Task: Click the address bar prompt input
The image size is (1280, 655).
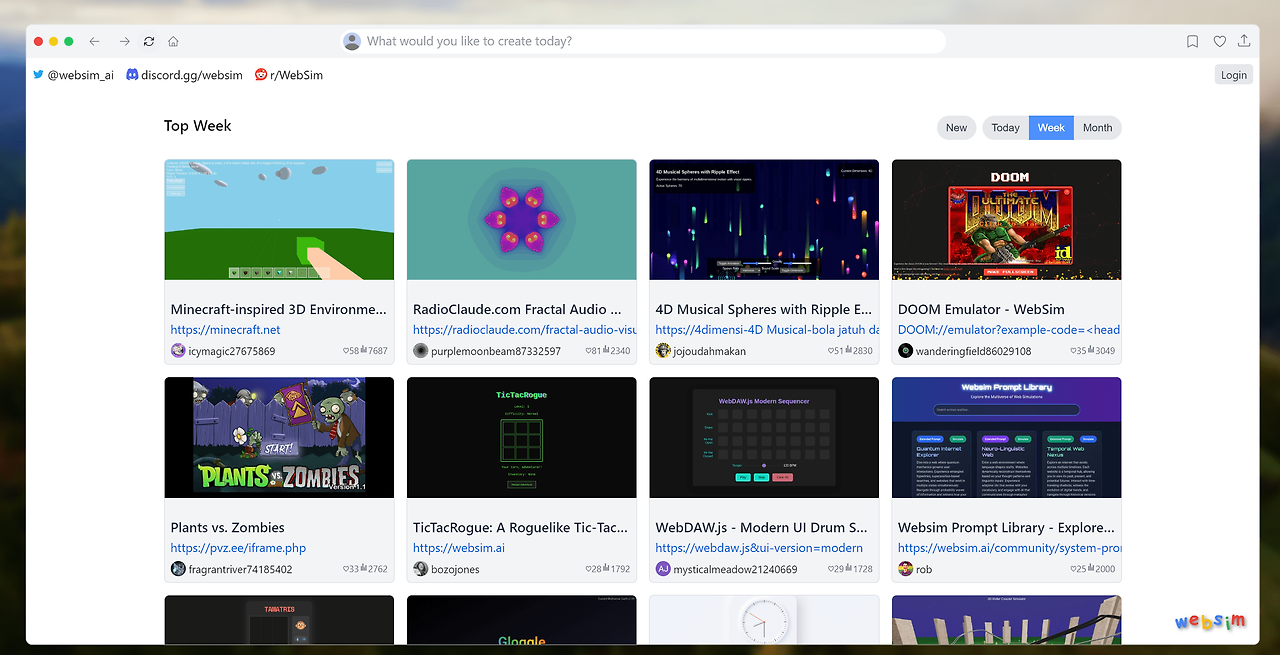Action: pyautogui.click(x=643, y=41)
